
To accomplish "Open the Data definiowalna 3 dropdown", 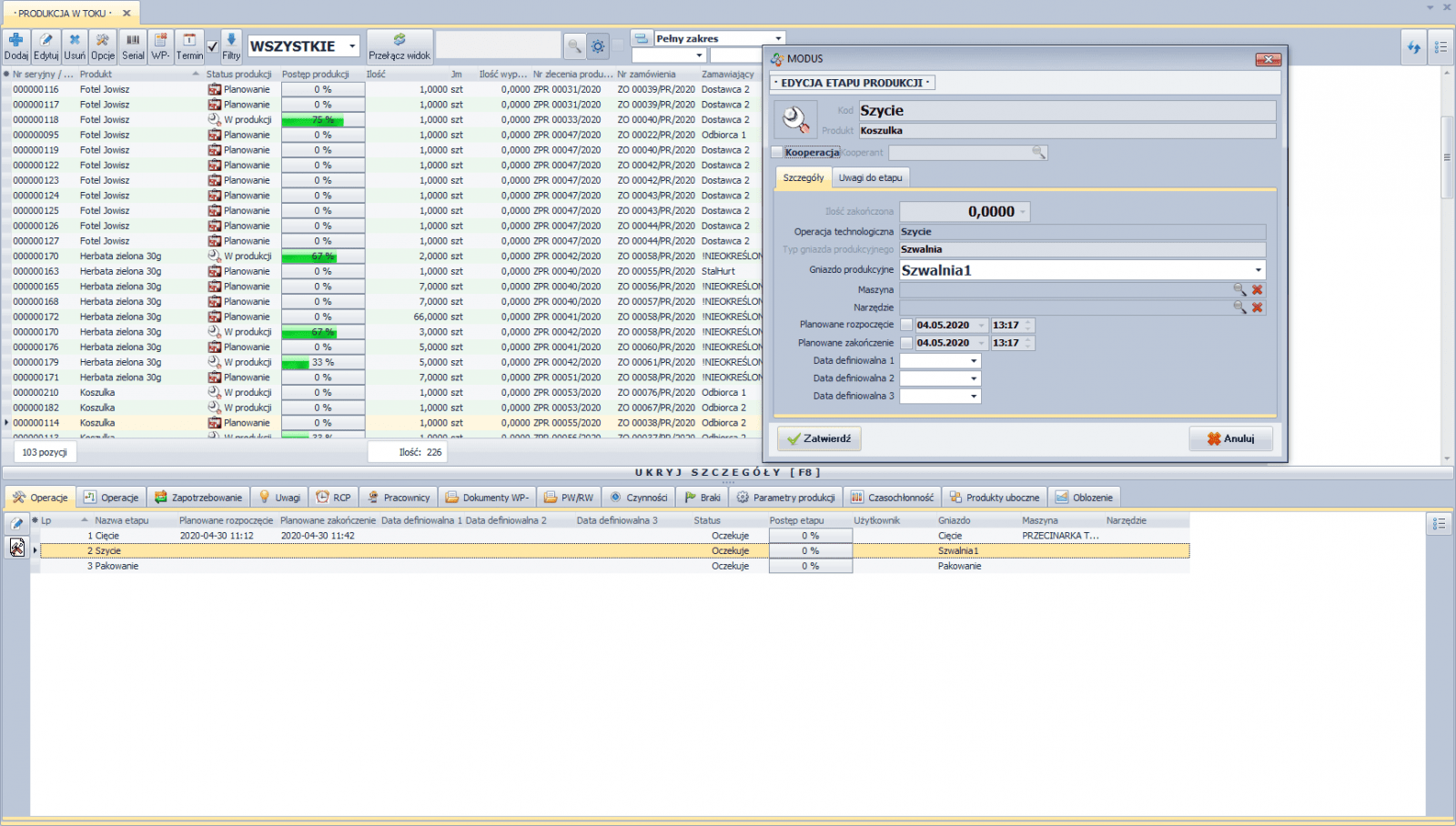I will tap(974, 396).
